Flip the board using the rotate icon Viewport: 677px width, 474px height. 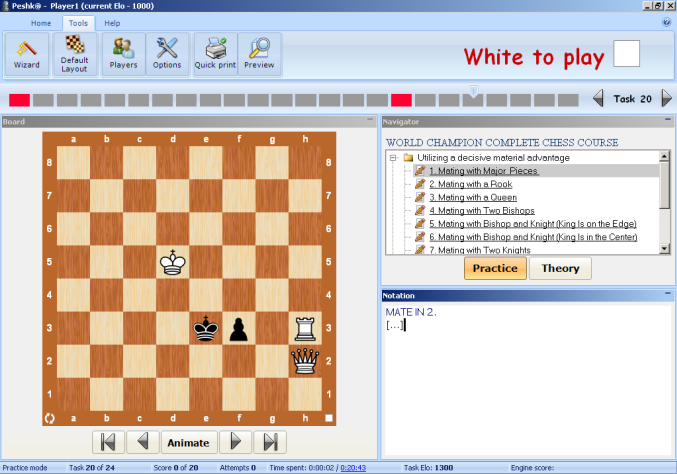50,418
